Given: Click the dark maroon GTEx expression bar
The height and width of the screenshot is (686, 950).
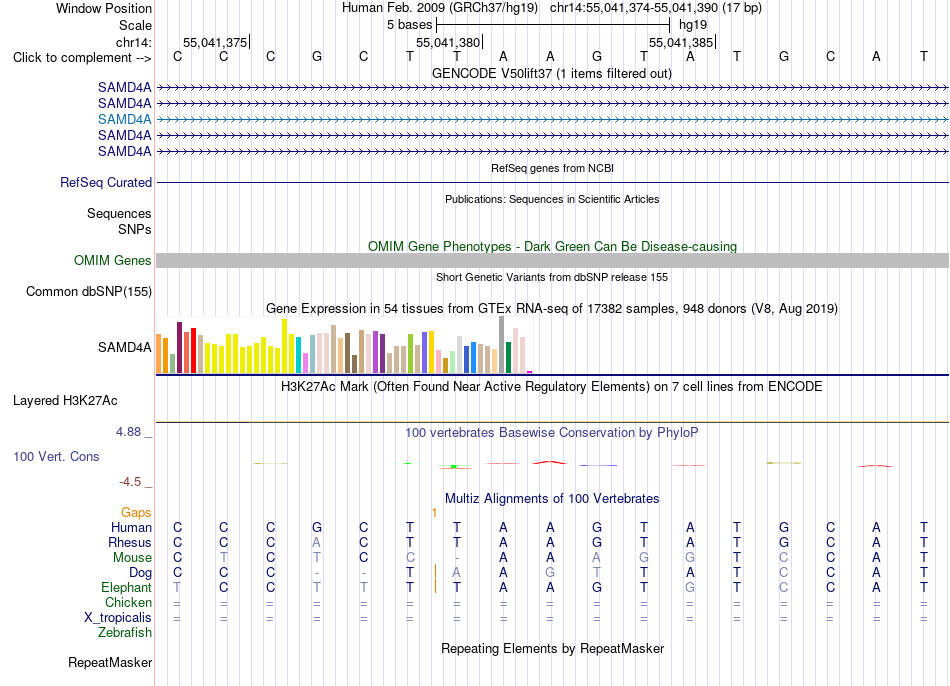Looking at the screenshot, I should point(179,348).
